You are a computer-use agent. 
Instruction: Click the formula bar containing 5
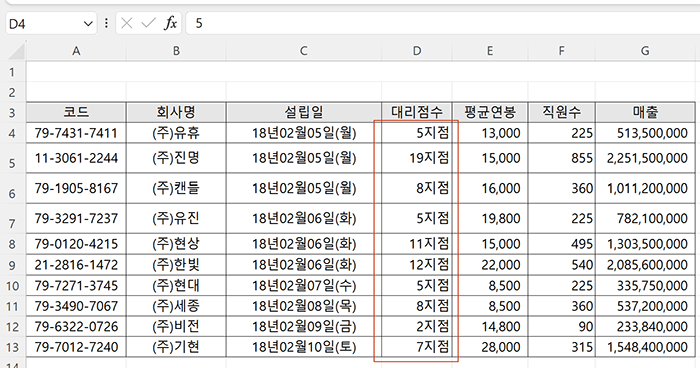(x=443, y=23)
